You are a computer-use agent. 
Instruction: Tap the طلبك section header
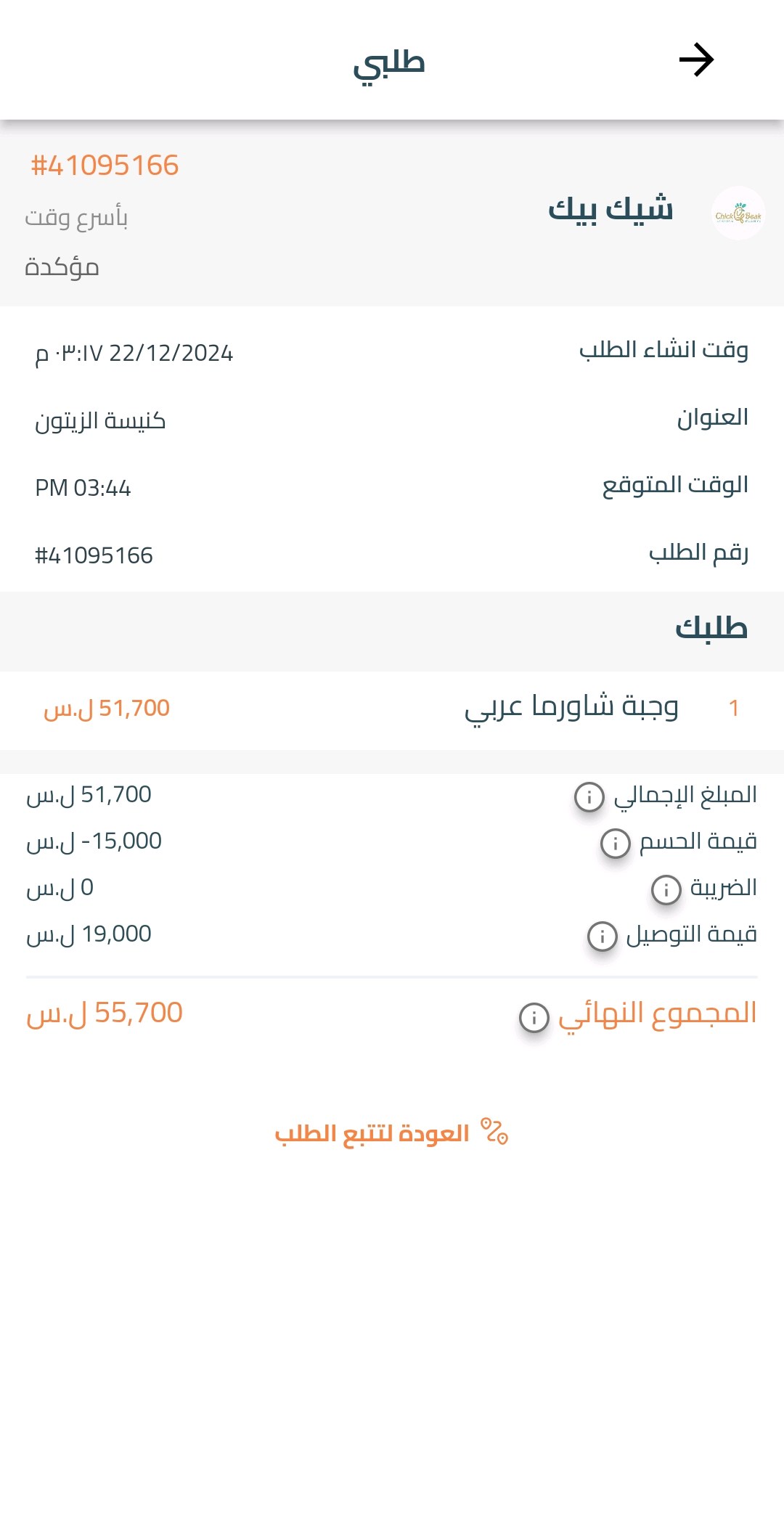point(711,629)
